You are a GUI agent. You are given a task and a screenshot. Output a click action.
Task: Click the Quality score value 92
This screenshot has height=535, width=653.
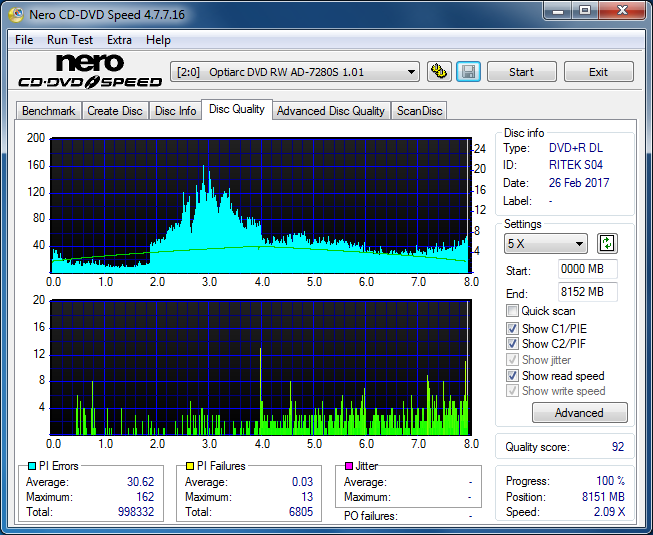coord(618,447)
